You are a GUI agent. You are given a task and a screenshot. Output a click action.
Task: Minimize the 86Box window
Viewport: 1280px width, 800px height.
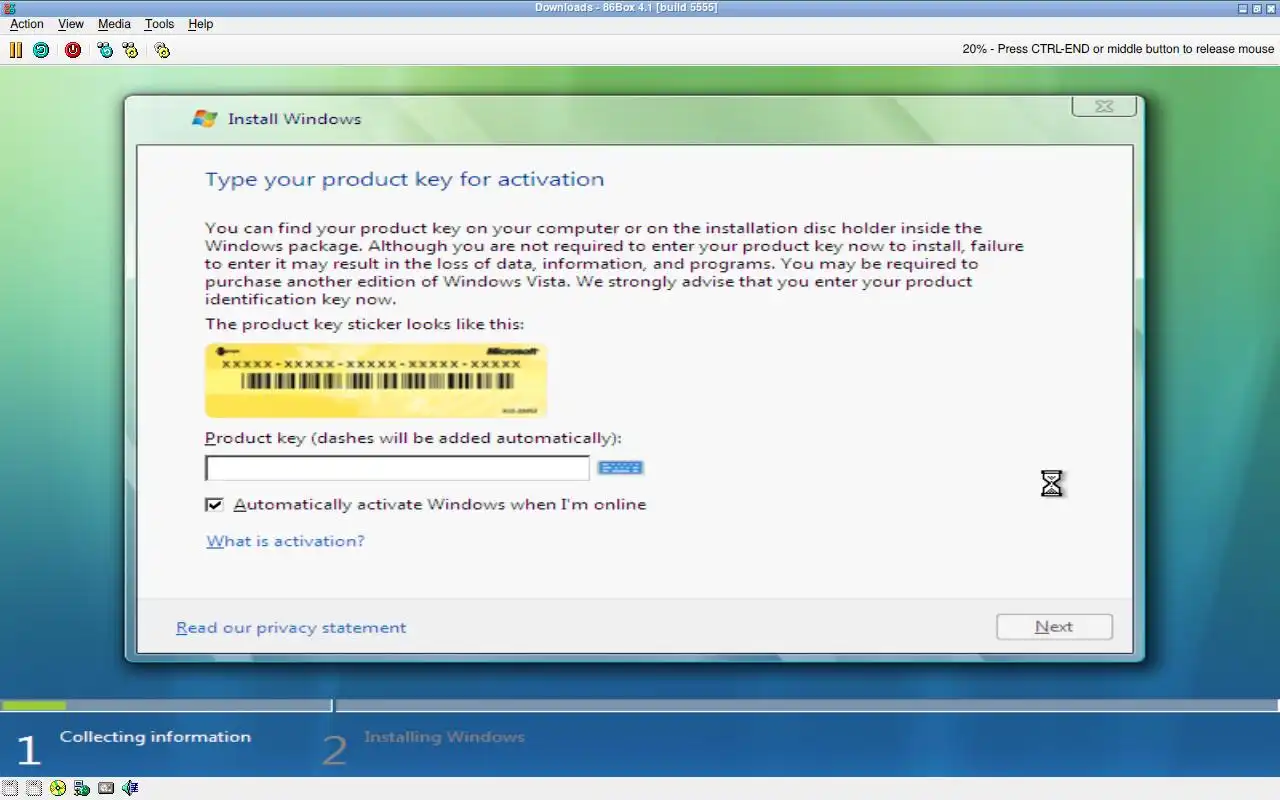coord(1243,8)
